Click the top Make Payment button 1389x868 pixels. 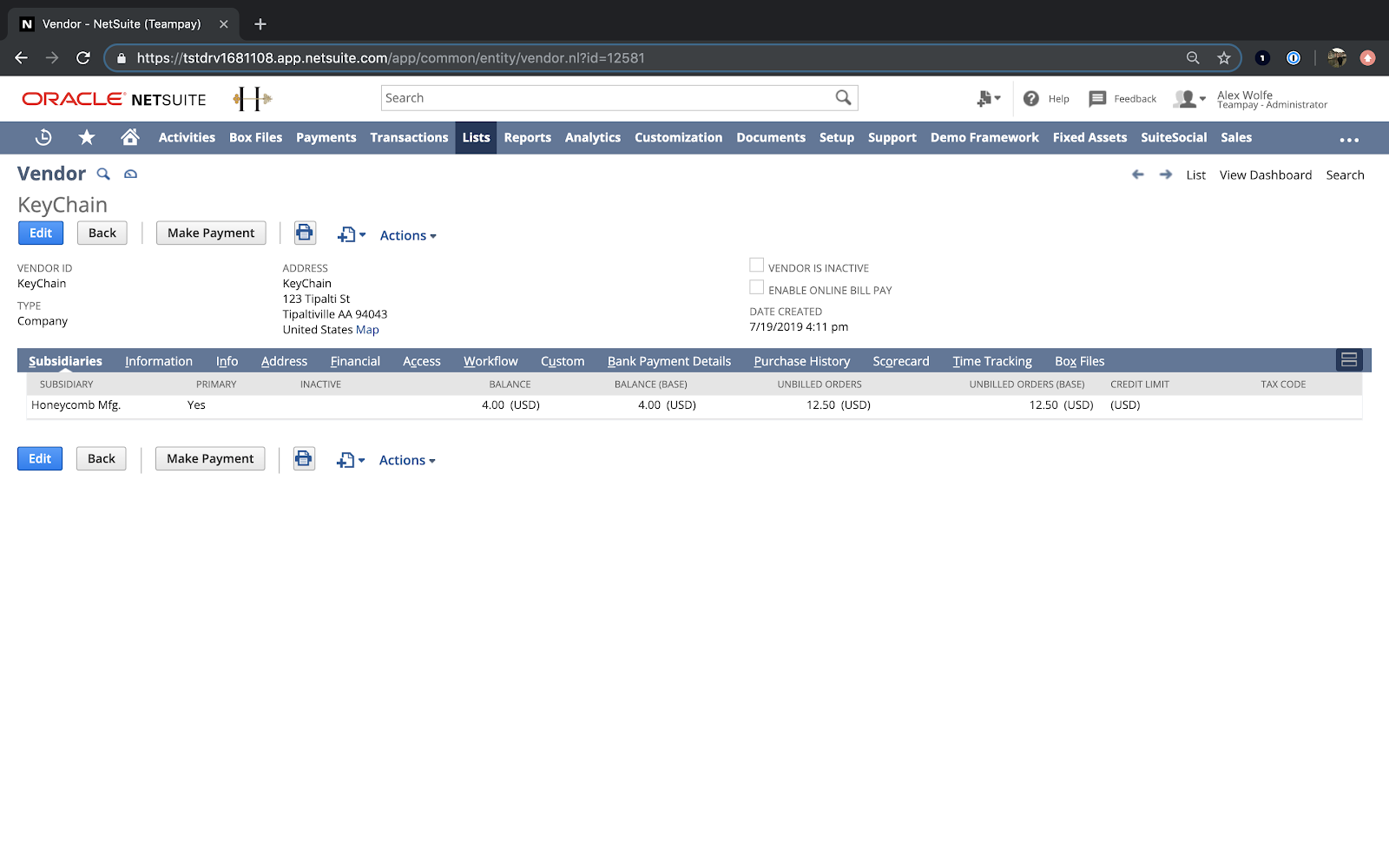[x=211, y=233]
